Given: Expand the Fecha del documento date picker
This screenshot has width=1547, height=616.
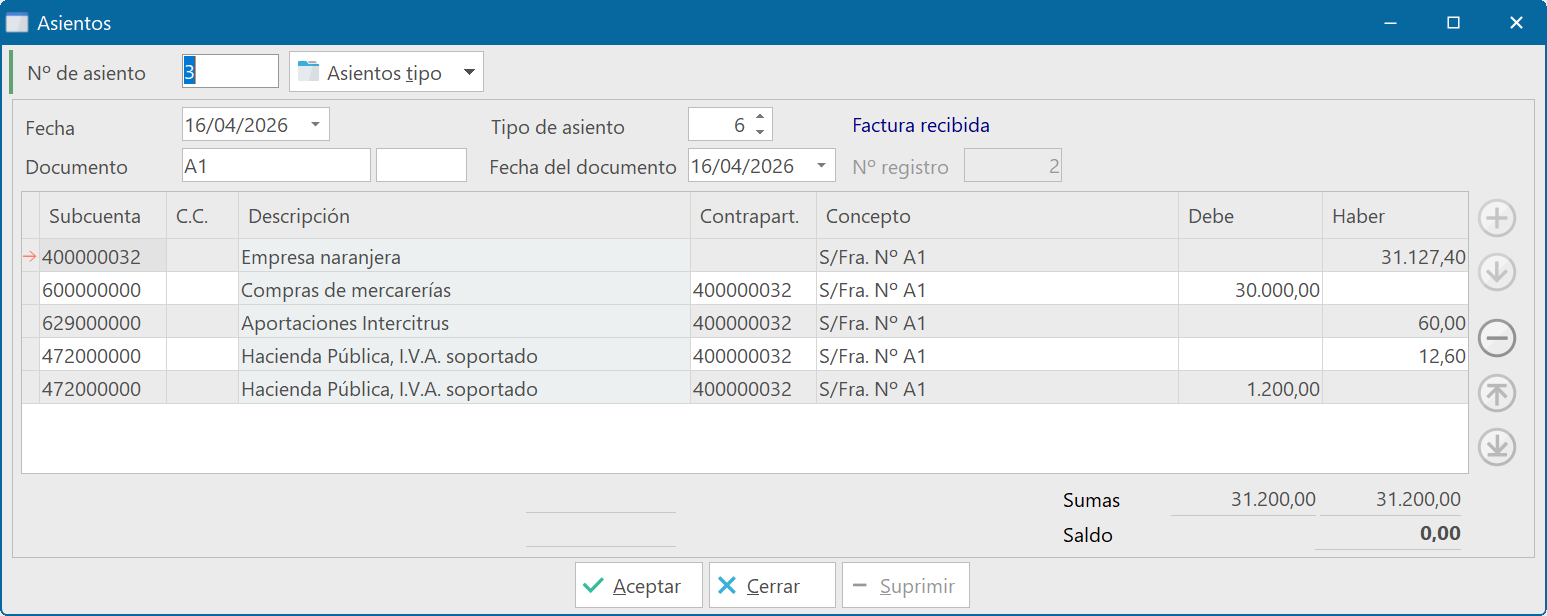Looking at the screenshot, I should point(821,166).
